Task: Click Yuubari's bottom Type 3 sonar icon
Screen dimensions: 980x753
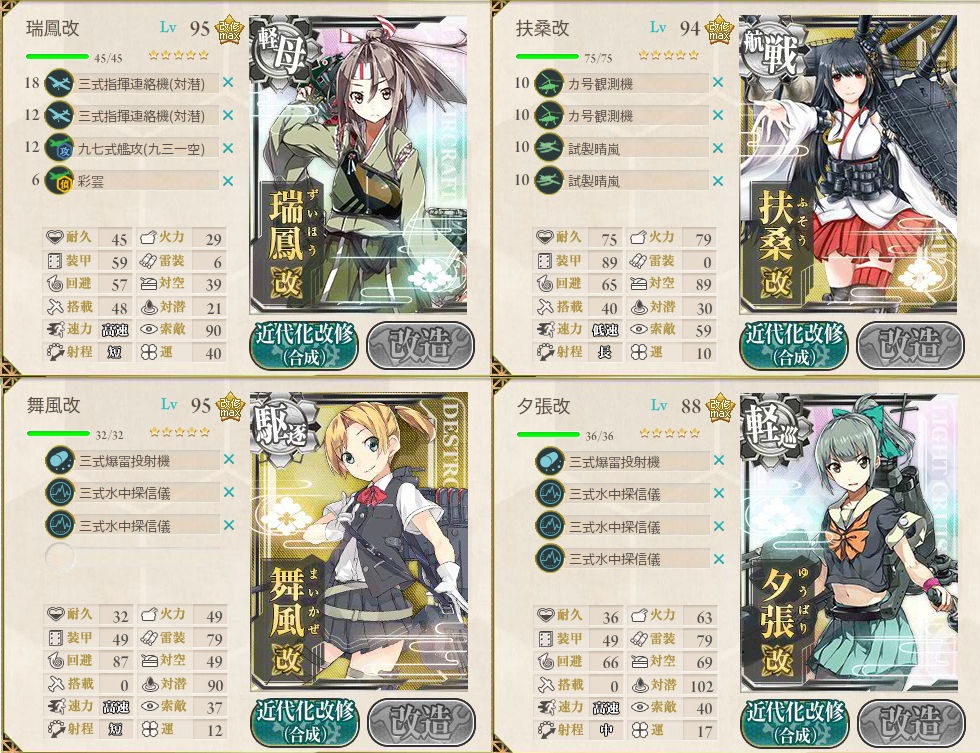Action: click(550, 557)
